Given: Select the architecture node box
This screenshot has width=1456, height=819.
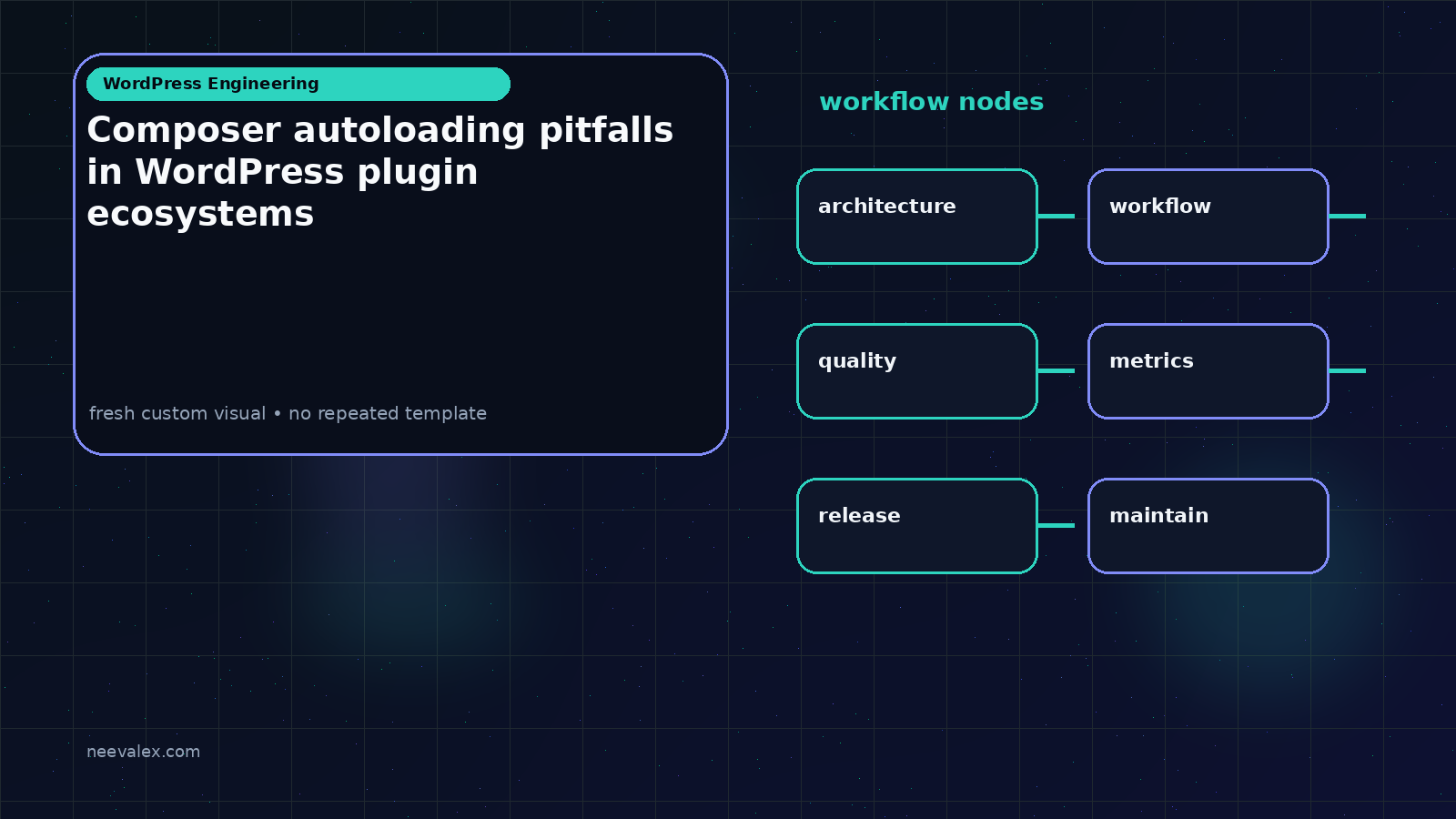Looking at the screenshot, I should pyautogui.click(x=917, y=217).
